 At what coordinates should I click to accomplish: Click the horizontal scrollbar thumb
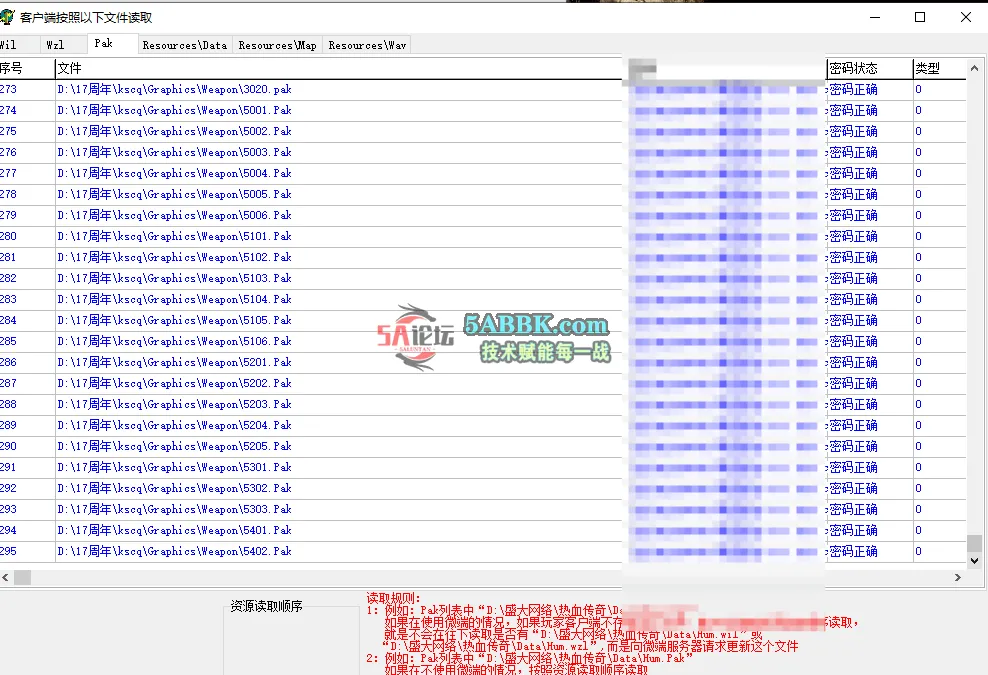[23, 577]
